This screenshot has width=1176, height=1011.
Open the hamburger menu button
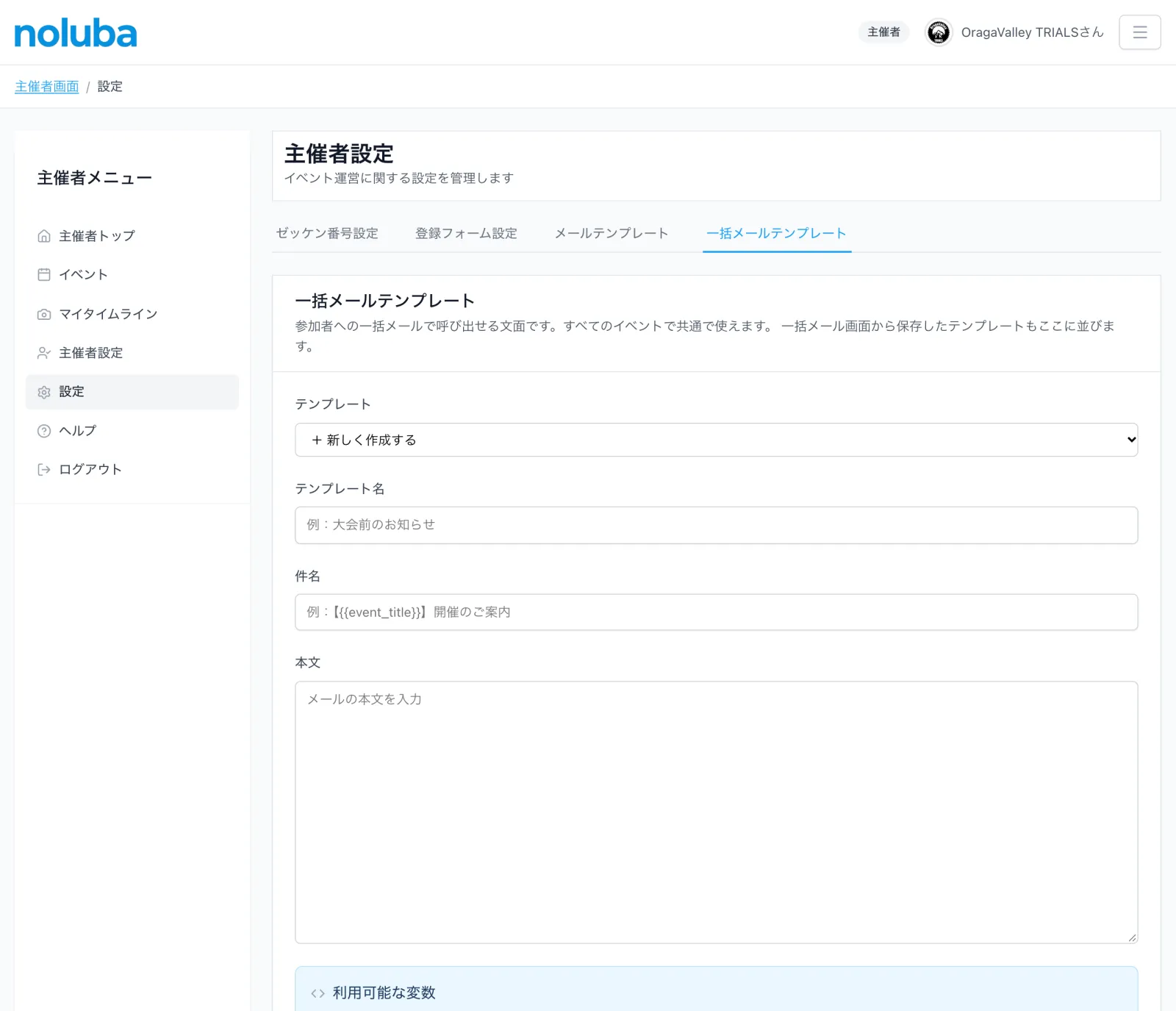pos(1140,32)
